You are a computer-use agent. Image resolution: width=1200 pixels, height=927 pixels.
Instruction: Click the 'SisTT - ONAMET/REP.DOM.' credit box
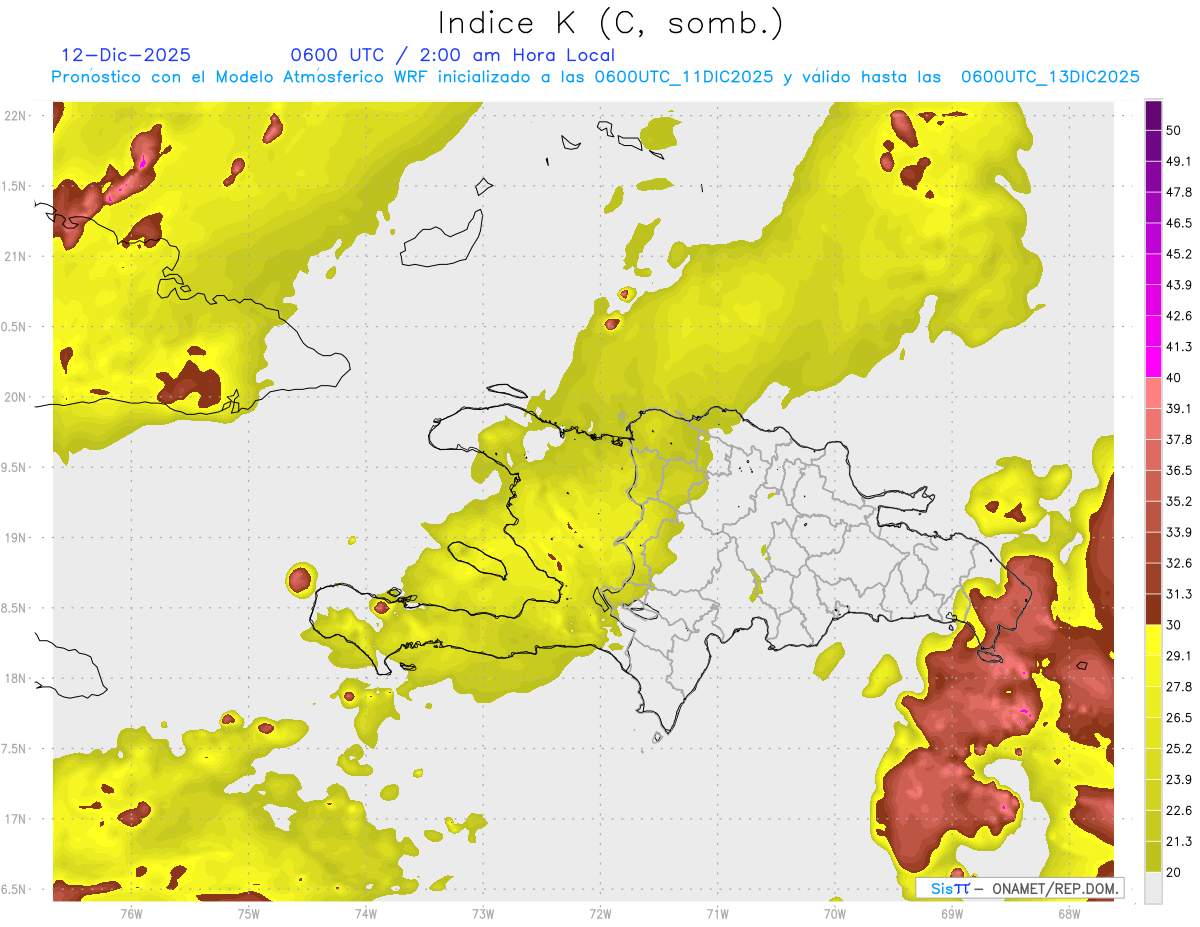pyautogui.click(x=1019, y=888)
